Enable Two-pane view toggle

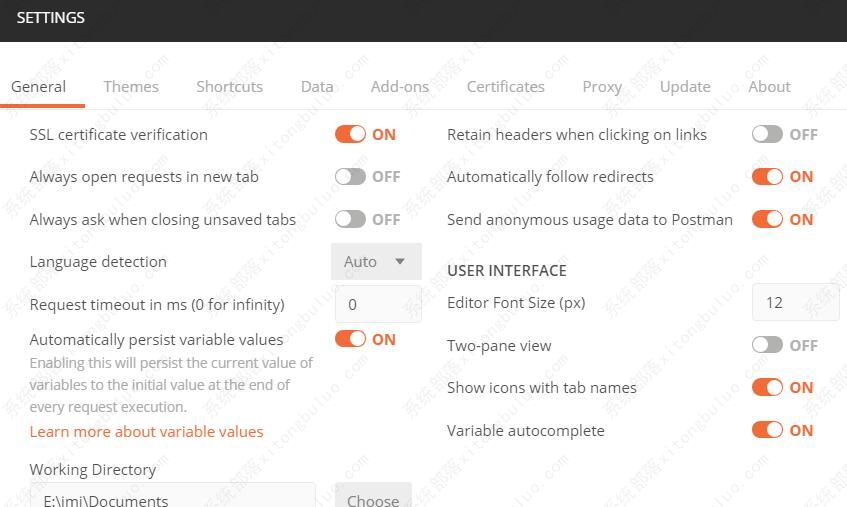767,344
